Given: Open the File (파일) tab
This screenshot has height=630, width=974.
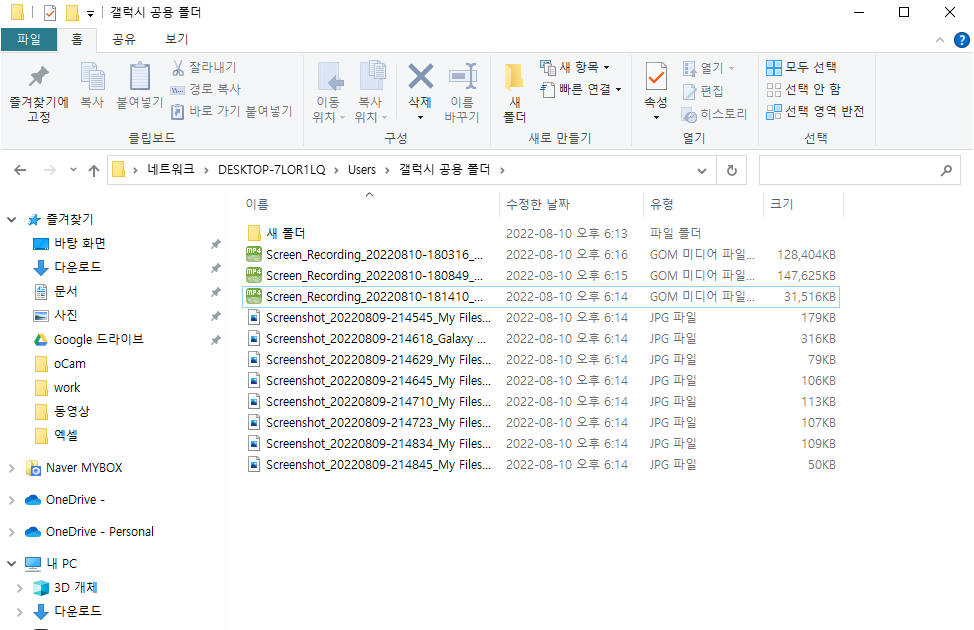Looking at the screenshot, I should 29,39.
